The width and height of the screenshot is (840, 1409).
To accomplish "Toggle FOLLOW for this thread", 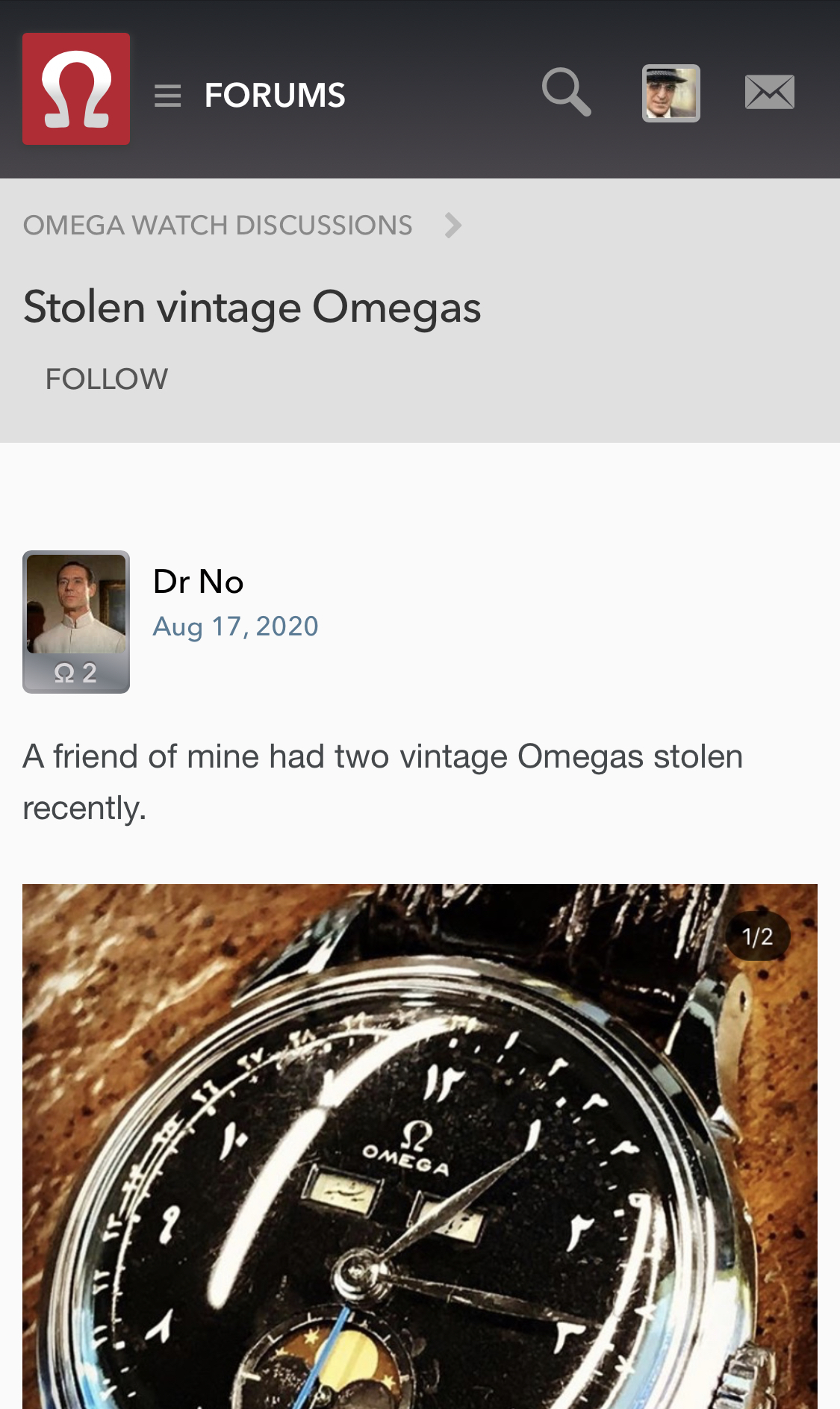I will click(x=107, y=379).
